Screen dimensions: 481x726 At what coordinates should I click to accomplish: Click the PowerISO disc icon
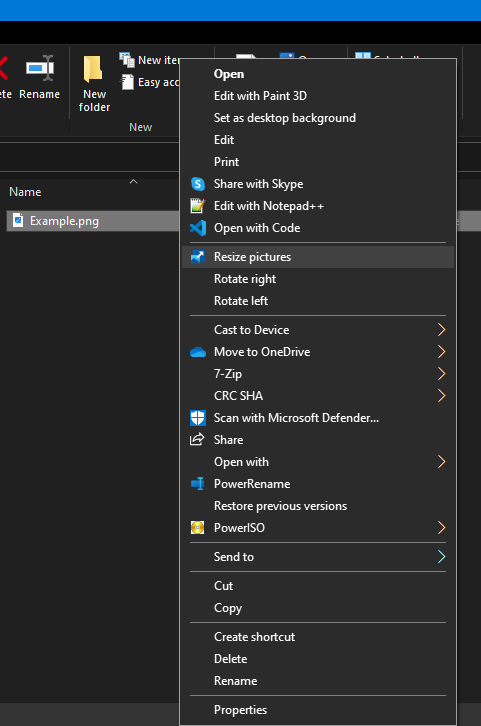pyautogui.click(x=198, y=528)
